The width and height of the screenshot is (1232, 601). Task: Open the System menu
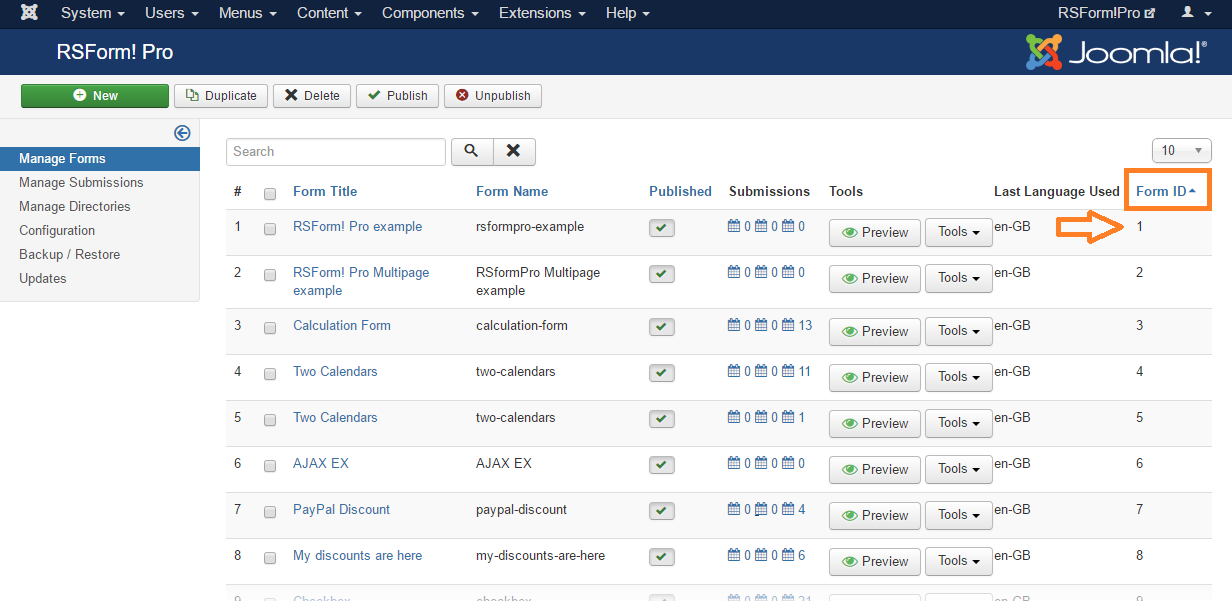click(93, 13)
